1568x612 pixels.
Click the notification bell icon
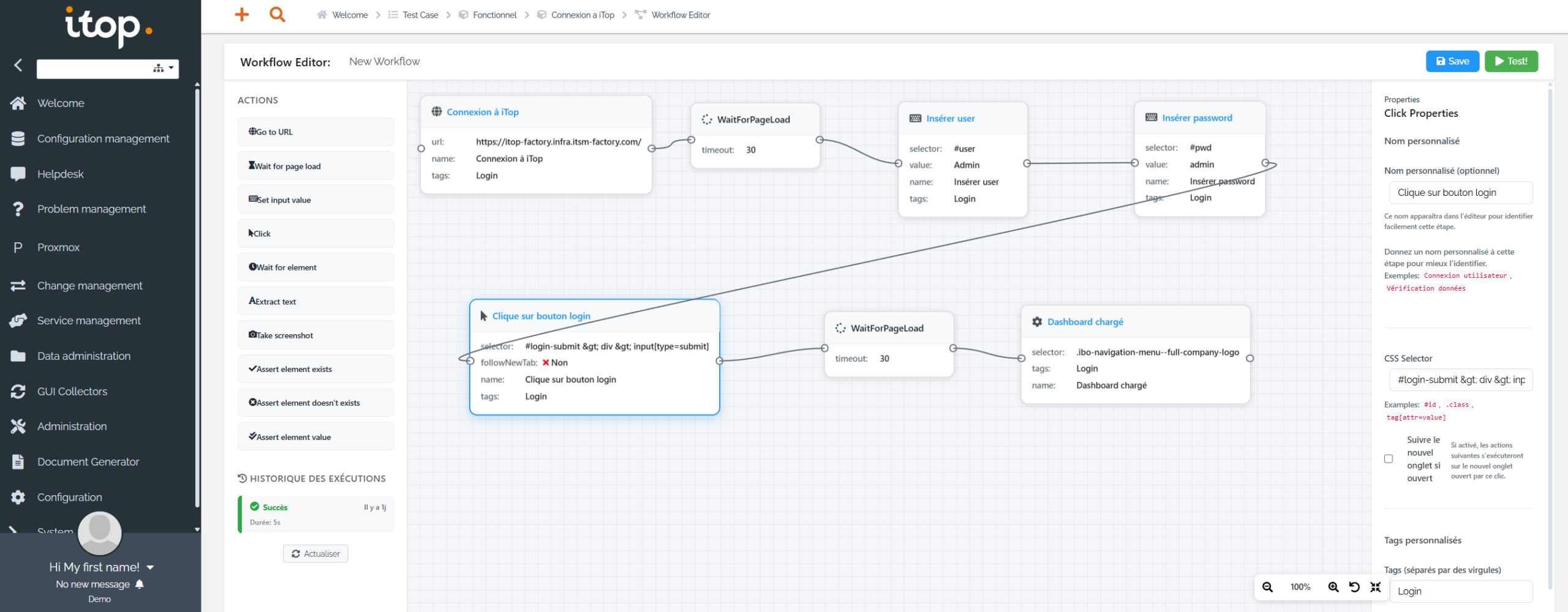140,584
